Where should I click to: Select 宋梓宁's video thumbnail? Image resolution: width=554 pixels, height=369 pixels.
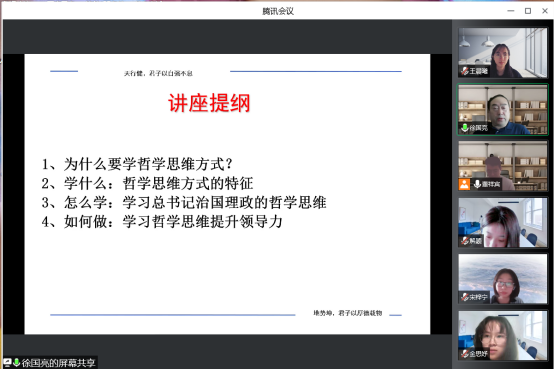[x=502, y=279]
